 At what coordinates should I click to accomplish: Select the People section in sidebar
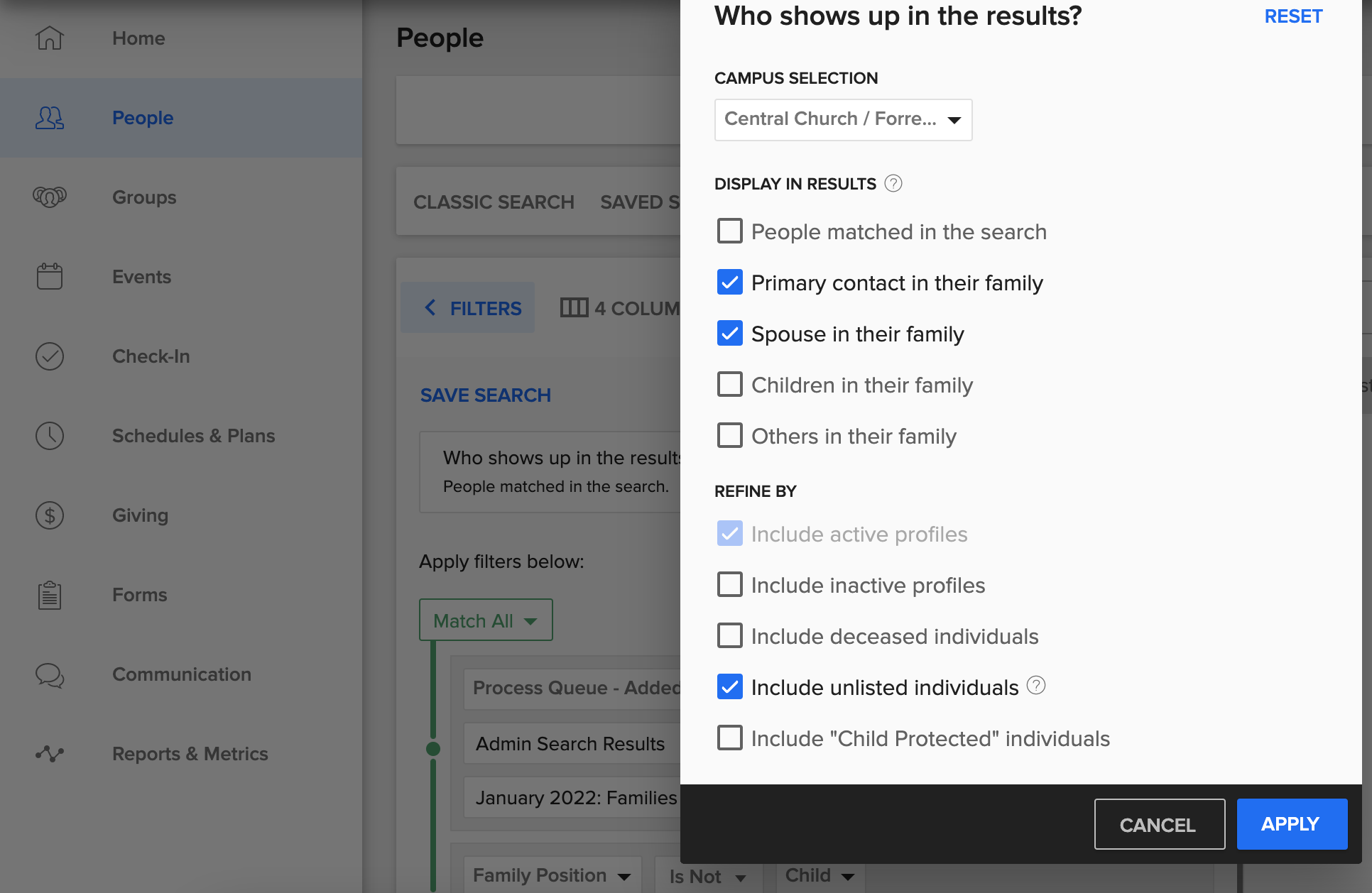[142, 118]
